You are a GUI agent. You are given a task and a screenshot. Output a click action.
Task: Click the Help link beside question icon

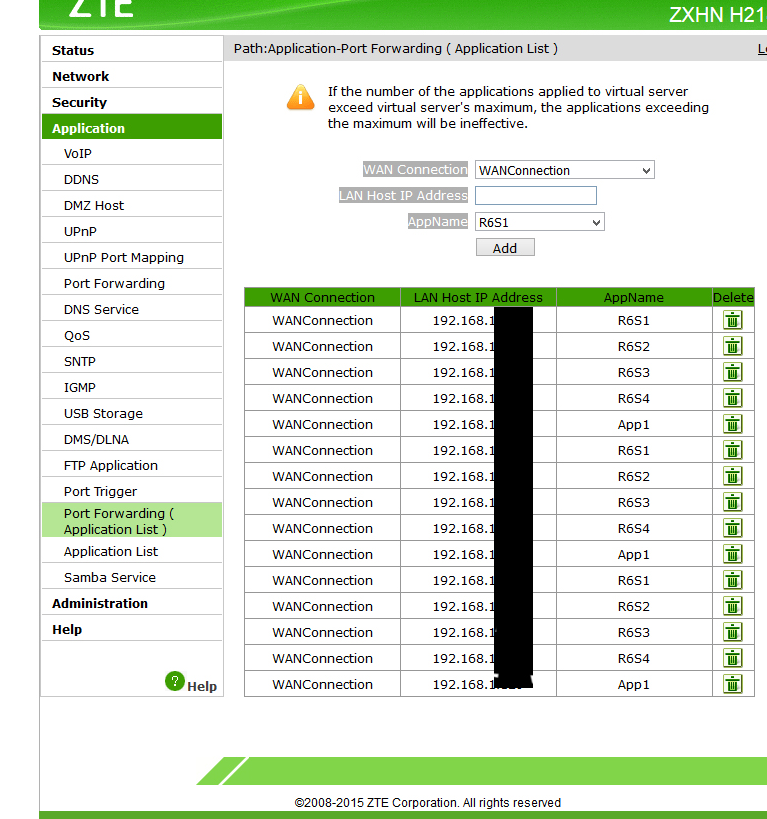(x=202, y=686)
